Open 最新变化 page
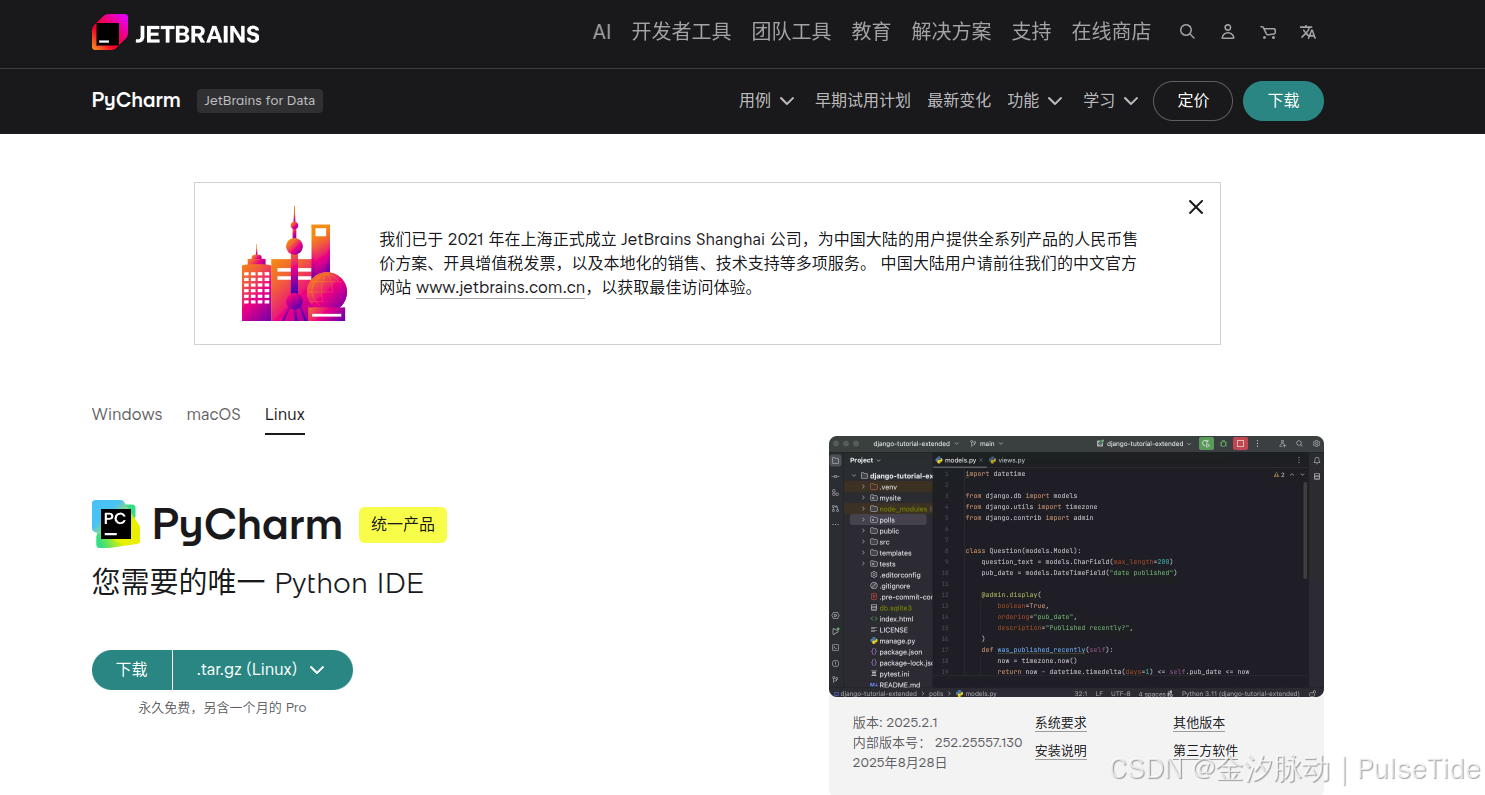1485x795 pixels. (x=959, y=101)
